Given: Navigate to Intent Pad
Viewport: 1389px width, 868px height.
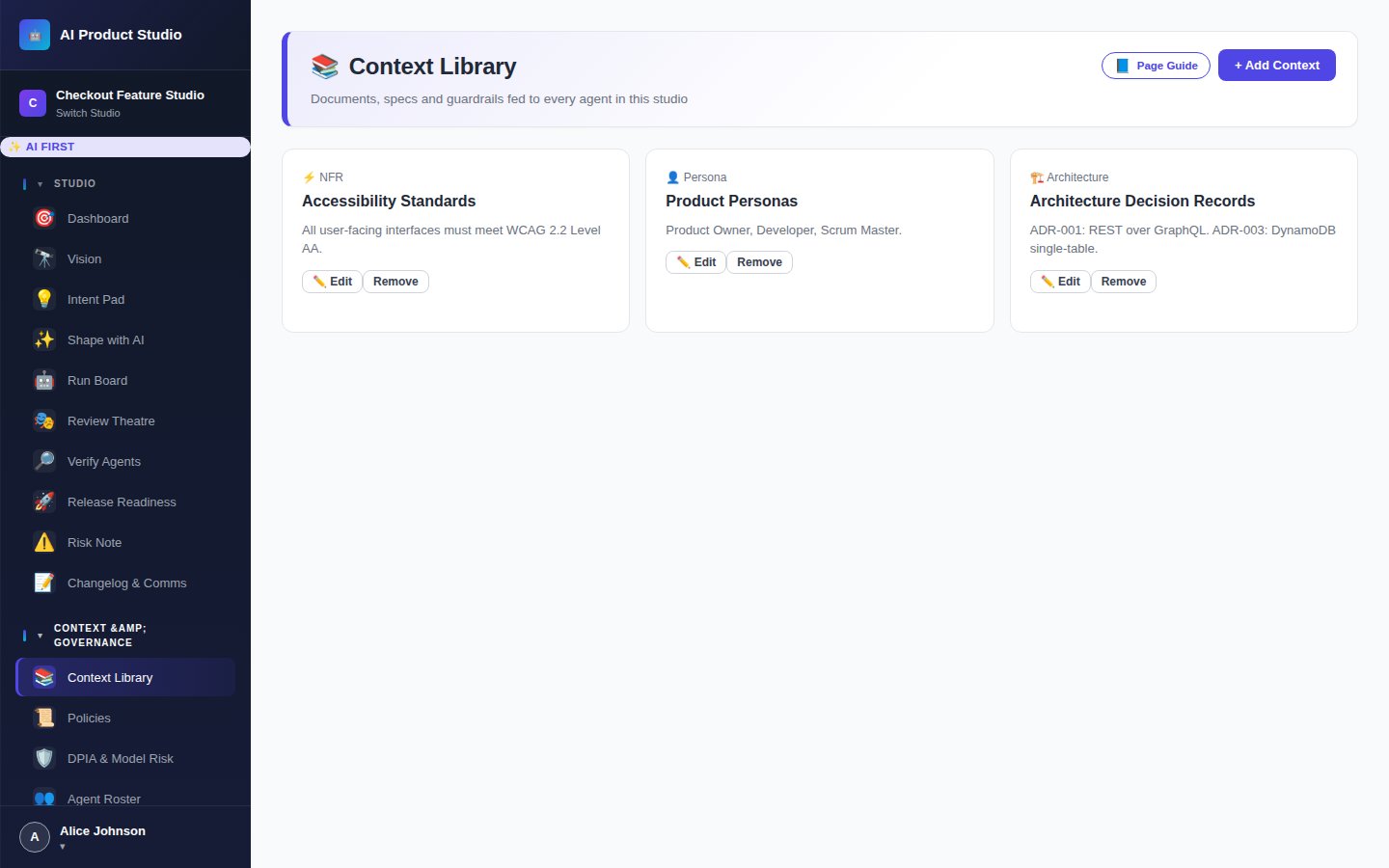Looking at the screenshot, I should 125,299.
